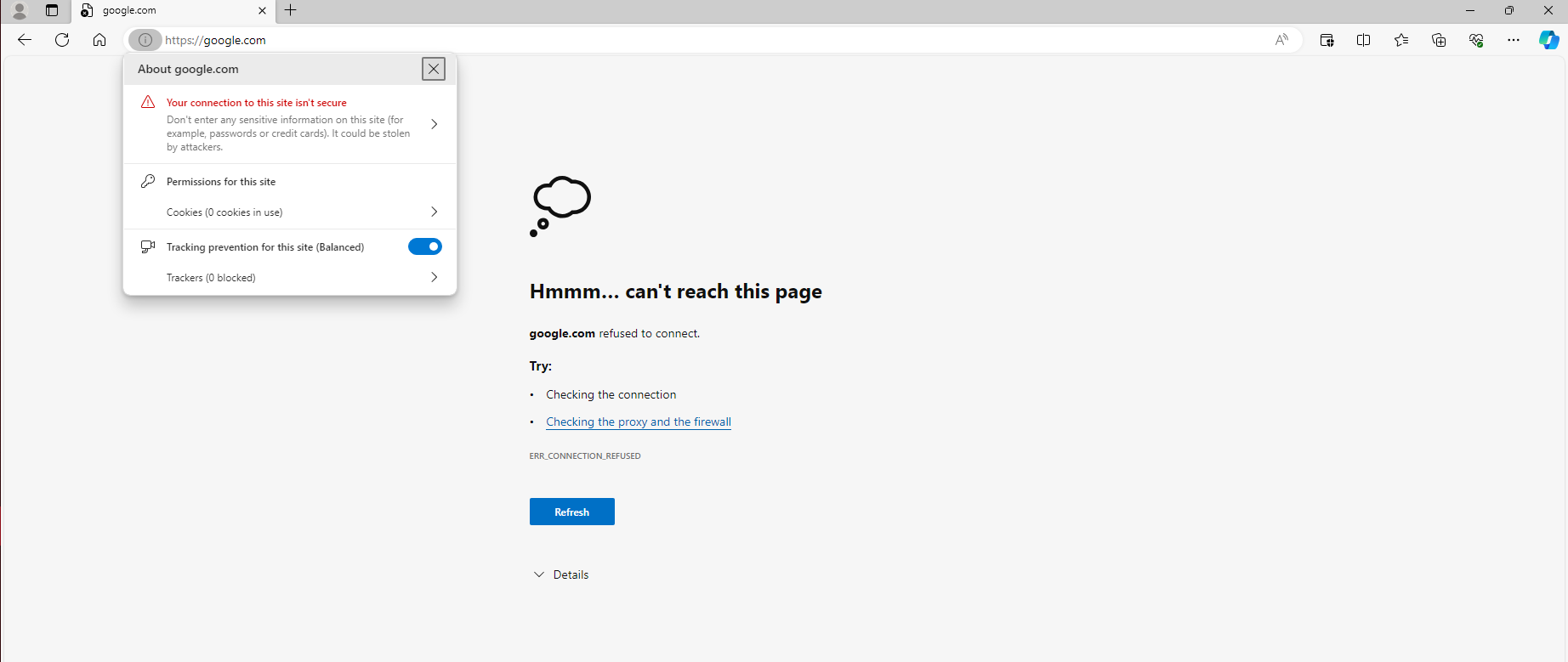Click the Tracking prevention monitor icon
The height and width of the screenshot is (662, 1568).
[x=148, y=246]
